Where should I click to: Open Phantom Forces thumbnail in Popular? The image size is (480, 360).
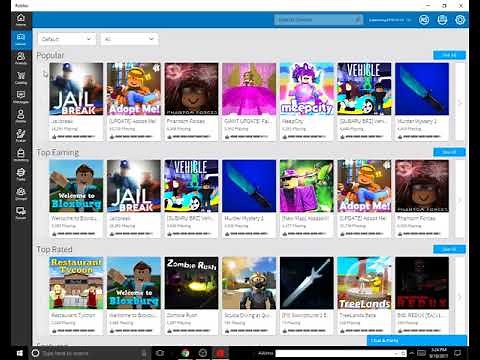pyautogui.click(x=191, y=89)
